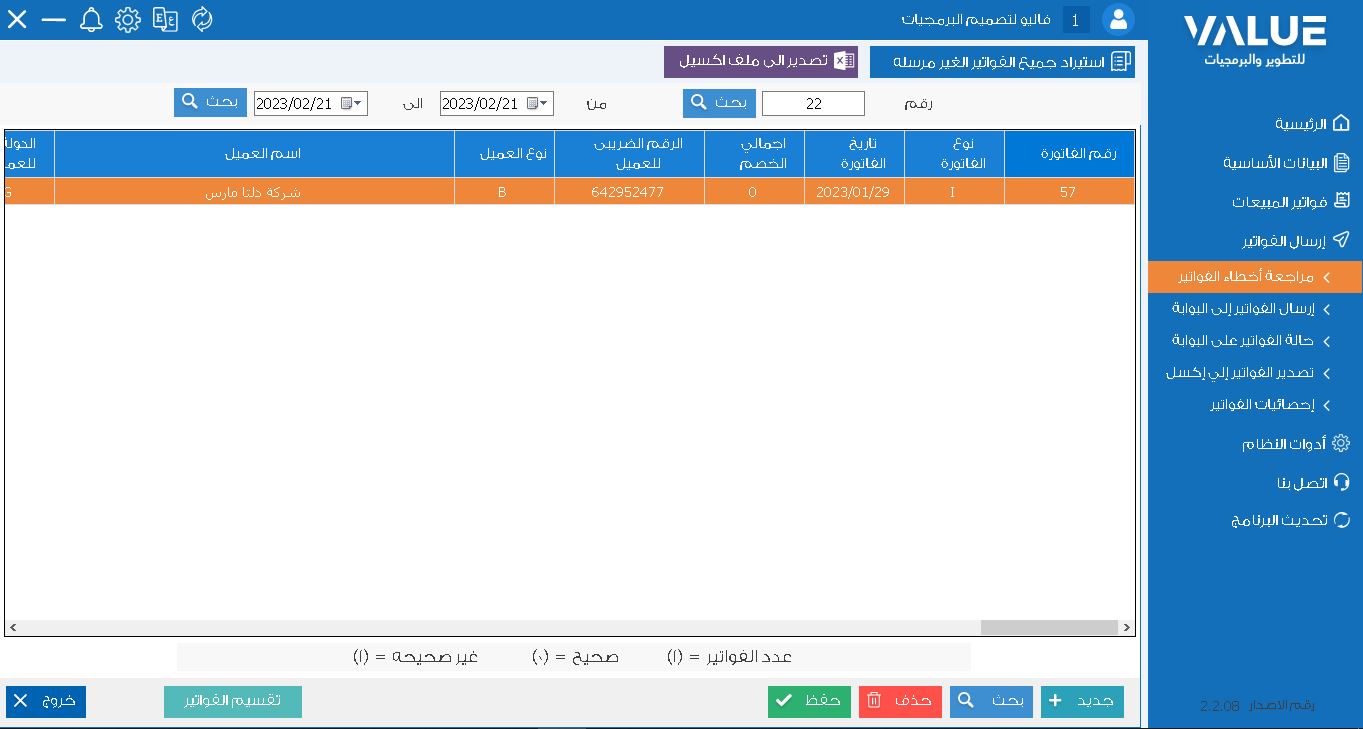The height and width of the screenshot is (729, 1363).
Task: Click تصدير الي ملف اكسيل export button
Action: tap(761, 62)
